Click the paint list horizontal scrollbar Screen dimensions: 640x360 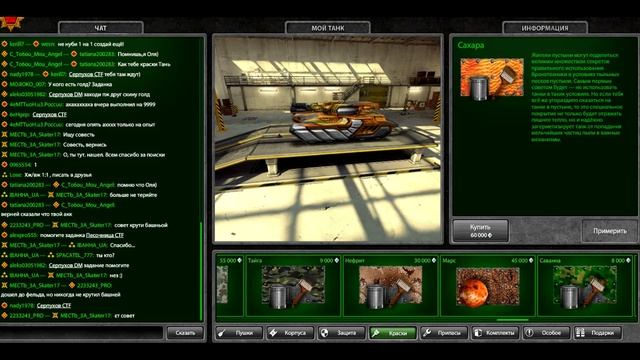tap(513, 320)
